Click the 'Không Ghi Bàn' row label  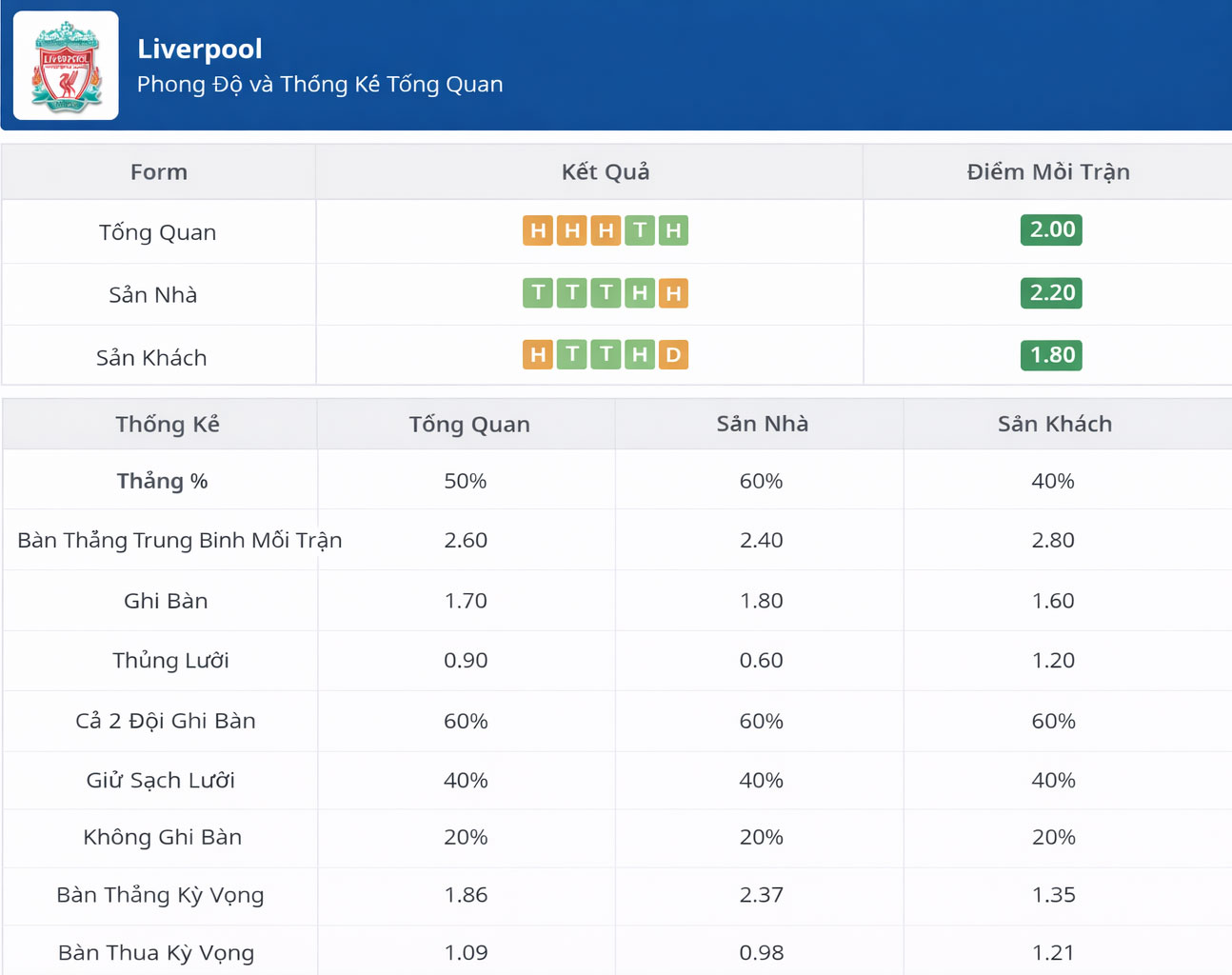[x=163, y=837]
